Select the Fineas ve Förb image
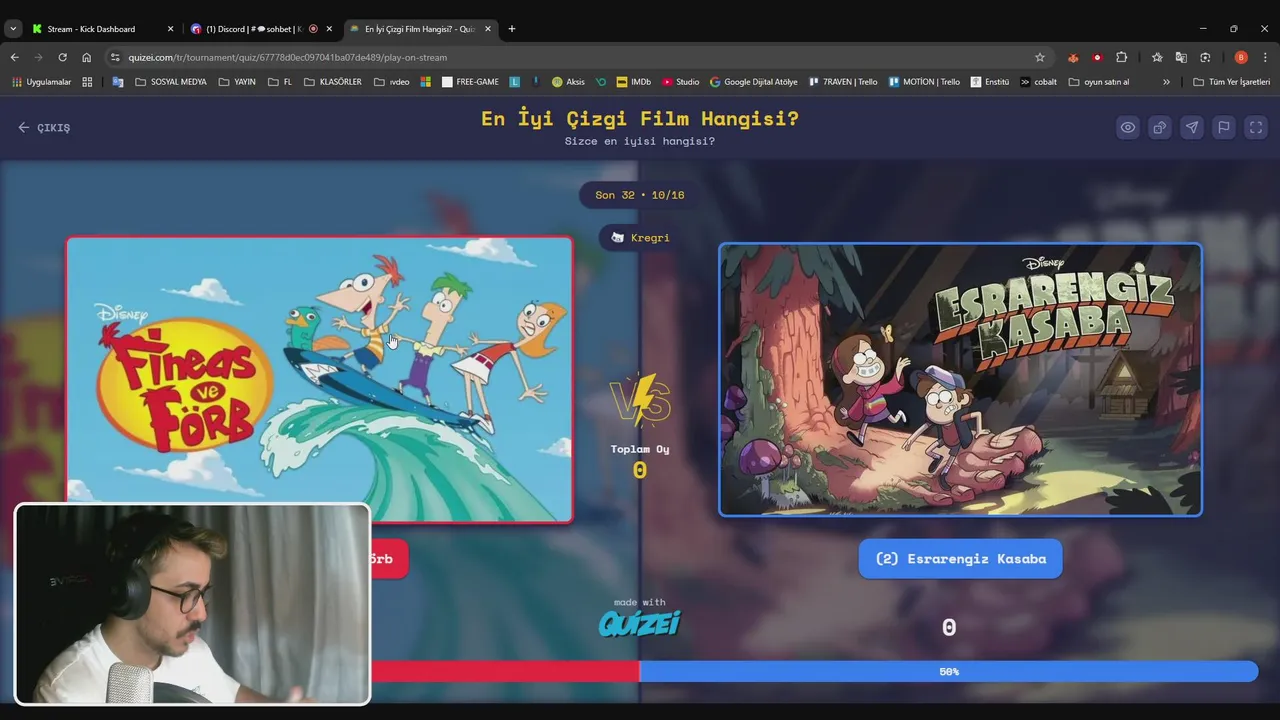Screen dimensions: 1280x720 320,379
